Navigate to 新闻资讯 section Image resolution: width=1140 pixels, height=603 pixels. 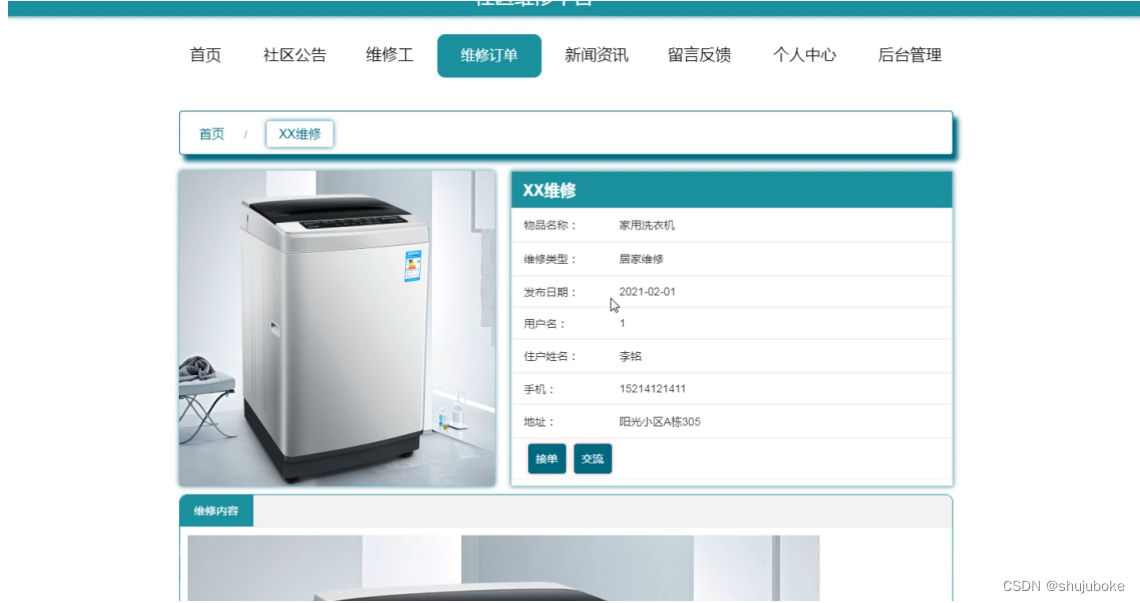click(596, 55)
